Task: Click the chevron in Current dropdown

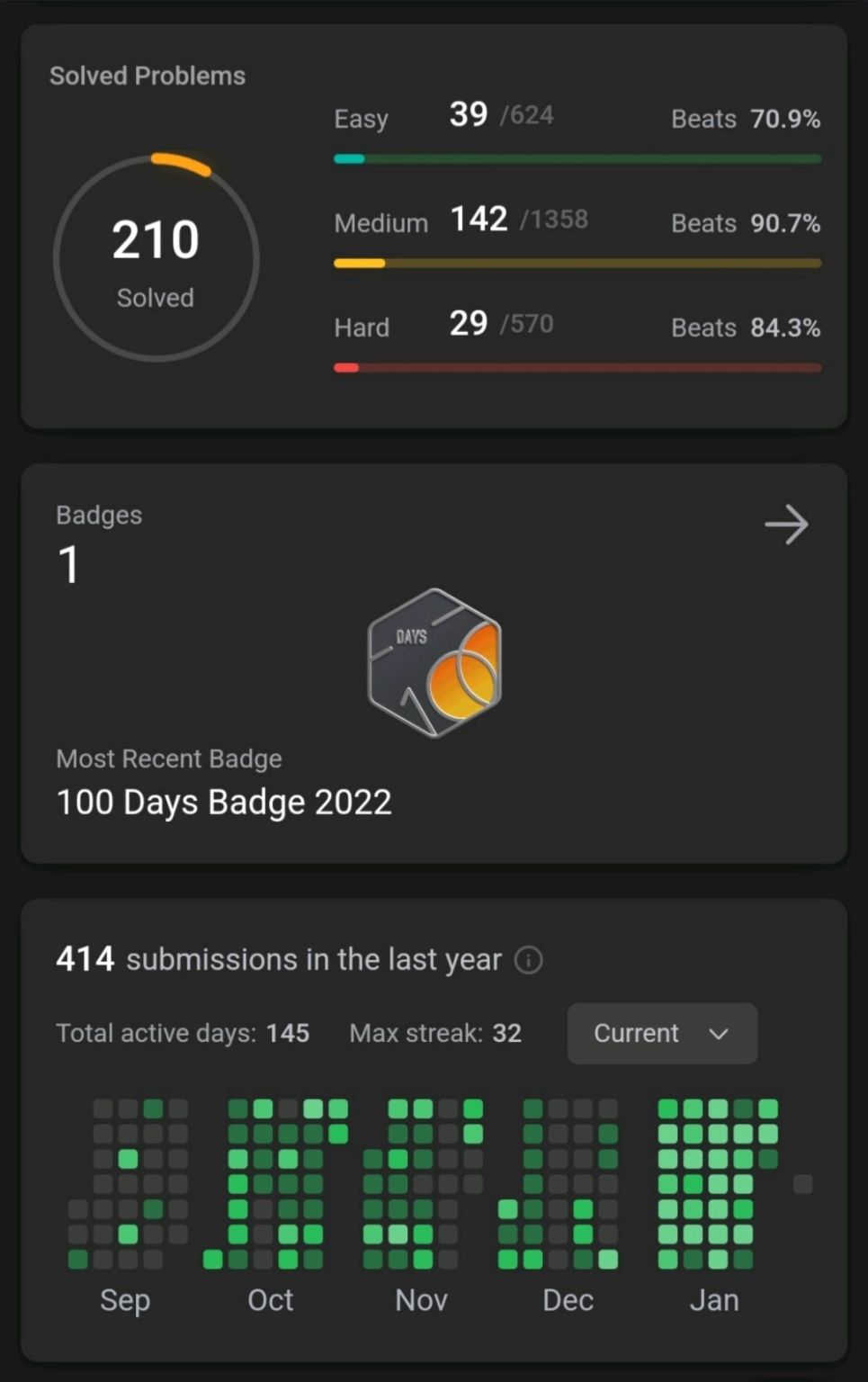Action: [x=718, y=1034]
